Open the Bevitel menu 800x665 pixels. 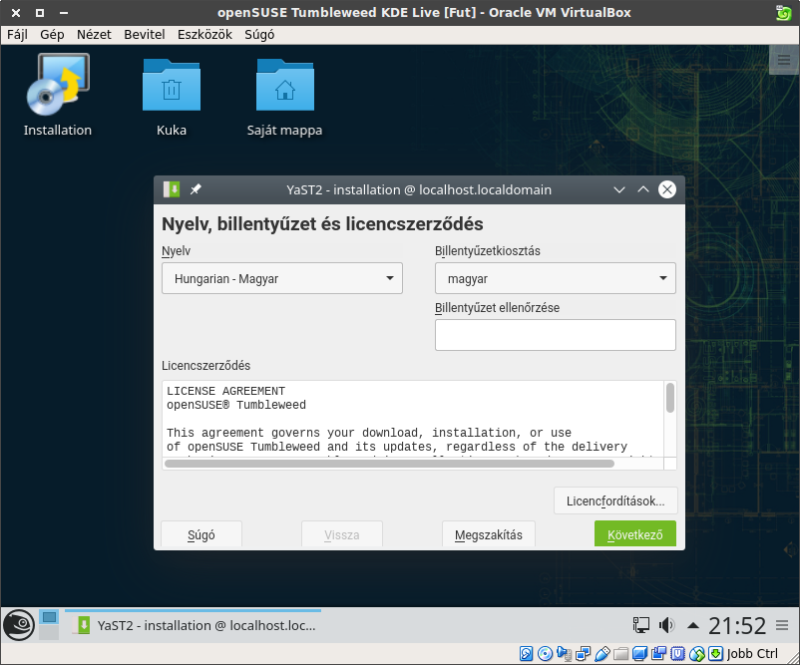(144, 35)
